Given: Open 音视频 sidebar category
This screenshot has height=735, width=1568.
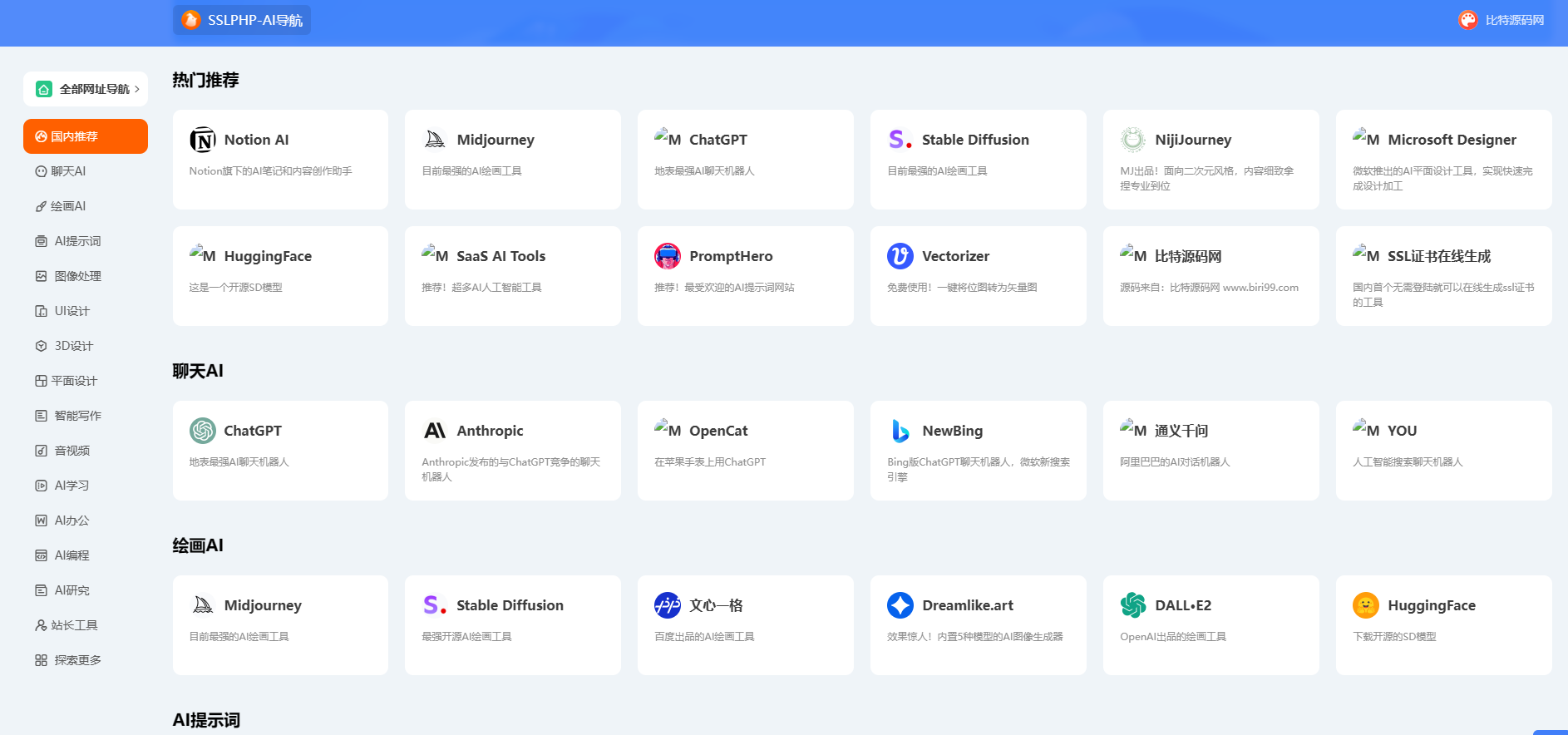Looking at the screenshot, I should click(86, 451).
